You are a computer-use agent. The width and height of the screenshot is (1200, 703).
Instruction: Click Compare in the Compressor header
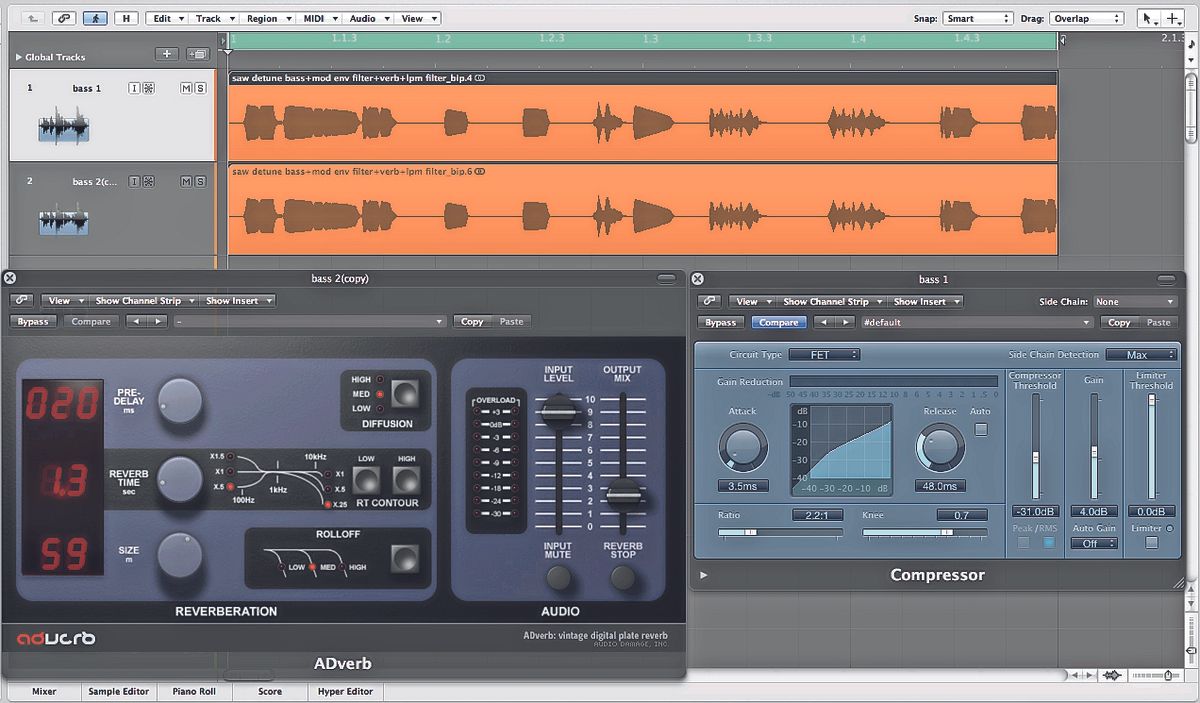pos(777,322)
